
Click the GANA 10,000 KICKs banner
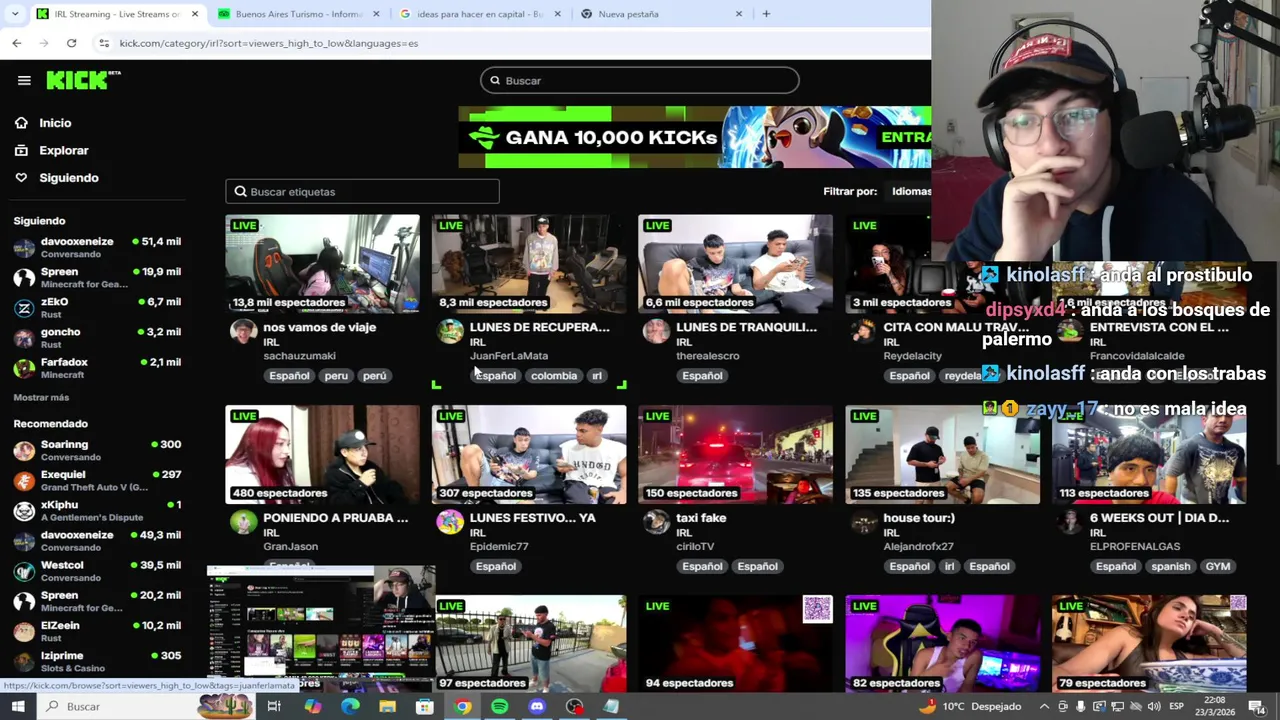coord(694,137)
